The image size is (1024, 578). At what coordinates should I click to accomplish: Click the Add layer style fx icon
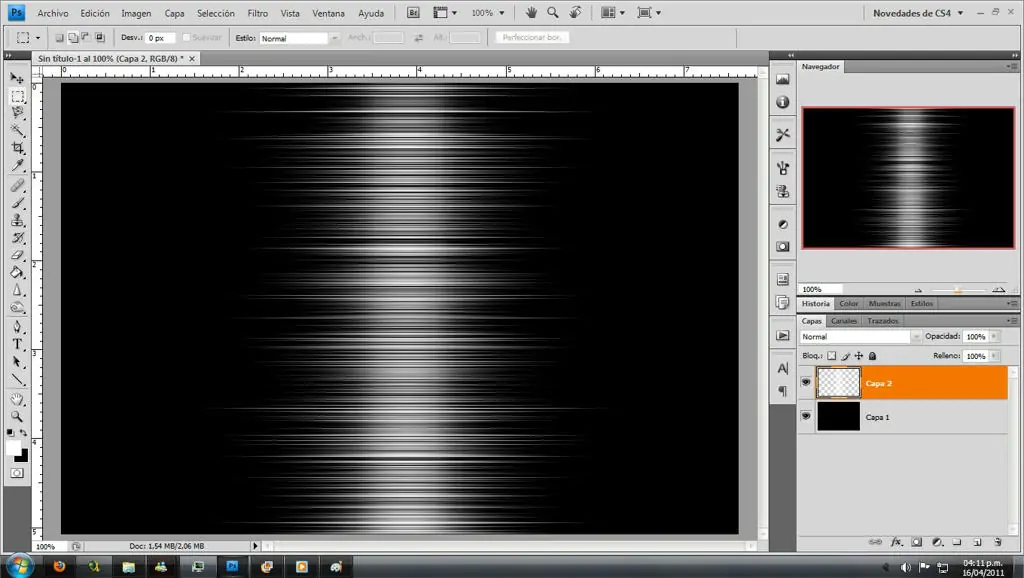coord(896,542)
